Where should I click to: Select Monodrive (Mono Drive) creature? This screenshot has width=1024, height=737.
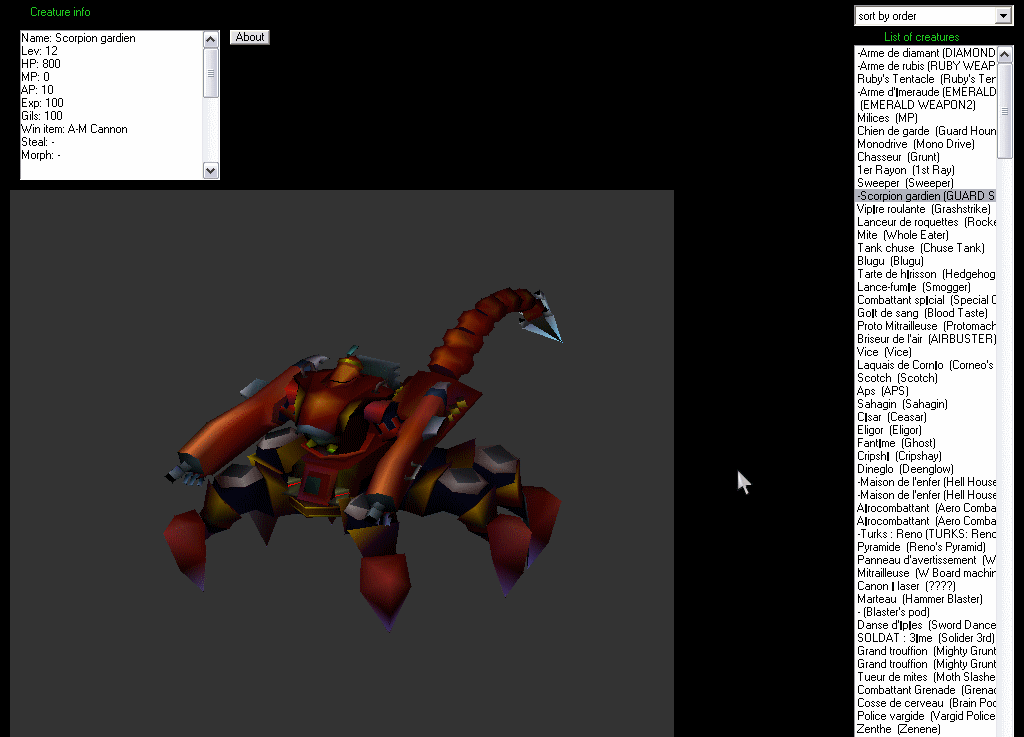pos(926,144)
